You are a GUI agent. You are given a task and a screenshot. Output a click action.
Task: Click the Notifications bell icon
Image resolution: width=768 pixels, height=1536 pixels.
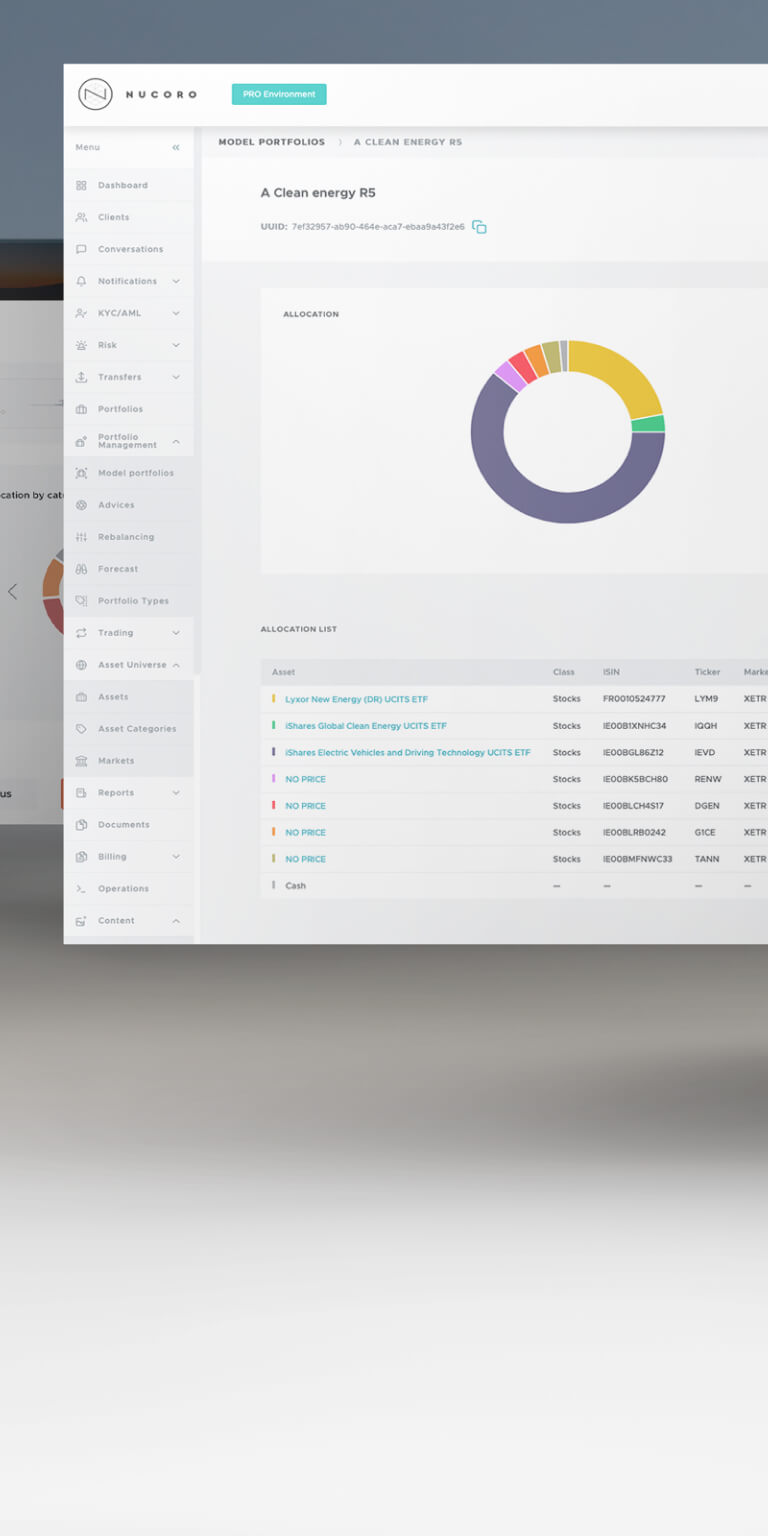pos(81,282)
